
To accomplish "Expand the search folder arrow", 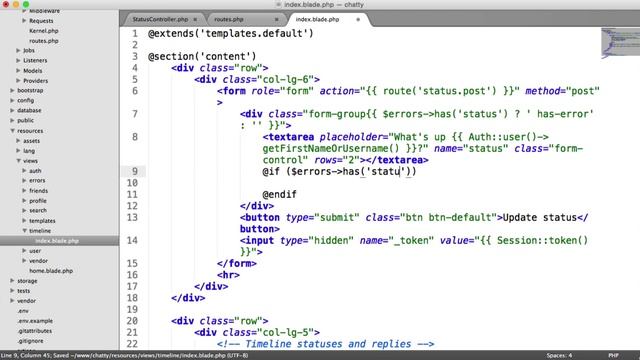I will click(24, 211).
